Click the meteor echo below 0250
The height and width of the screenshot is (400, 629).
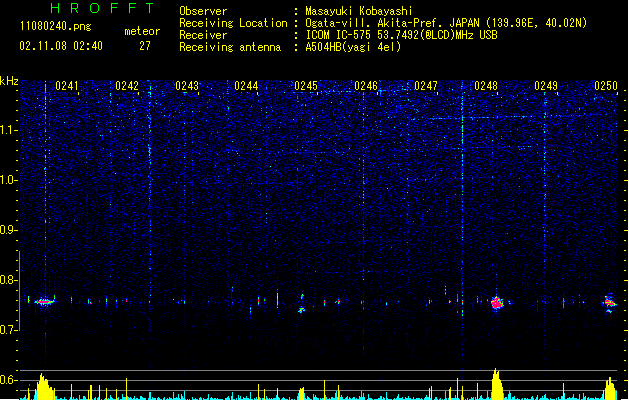(609, 303)
